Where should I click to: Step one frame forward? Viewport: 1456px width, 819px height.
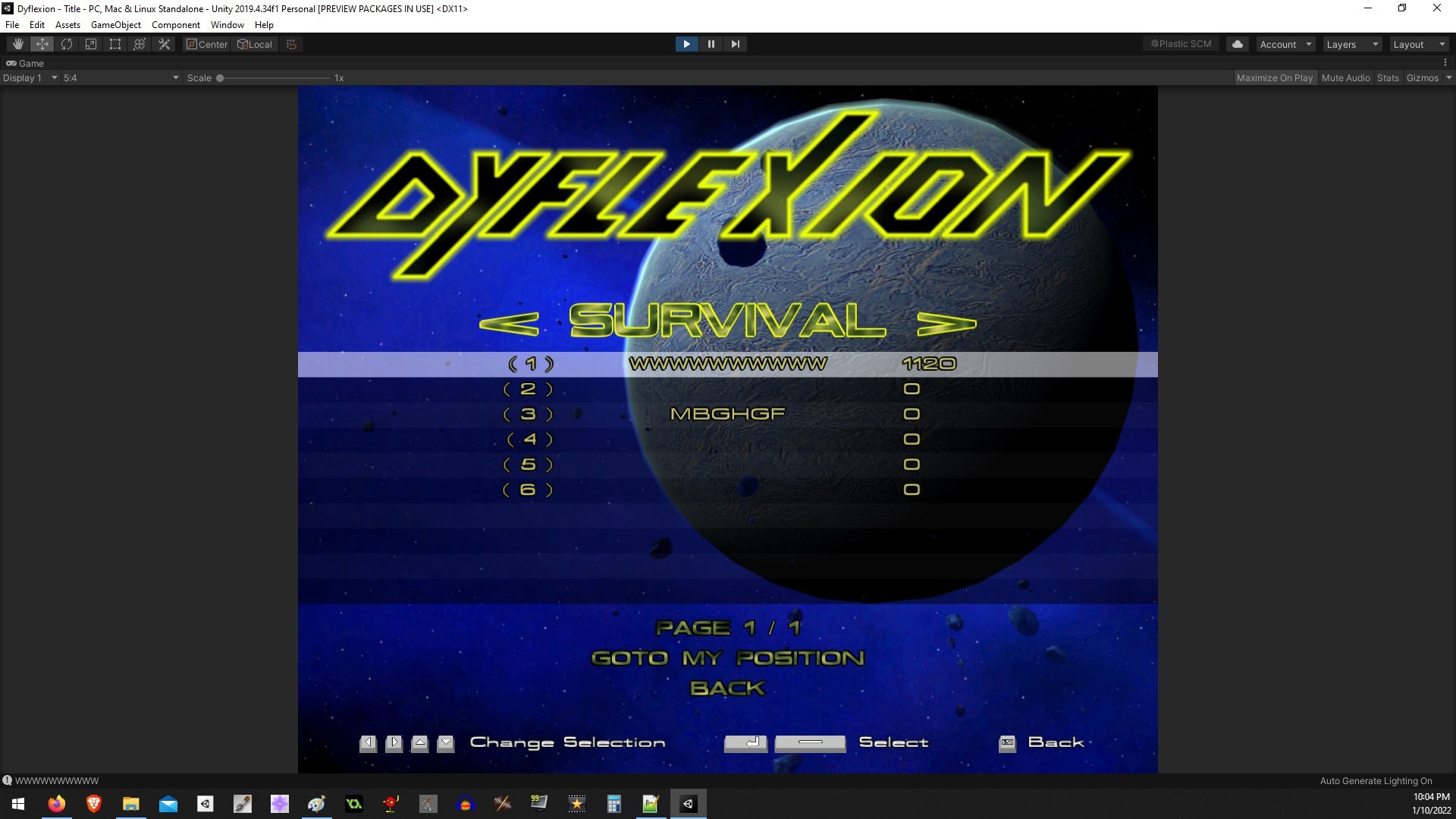[735, 44]
